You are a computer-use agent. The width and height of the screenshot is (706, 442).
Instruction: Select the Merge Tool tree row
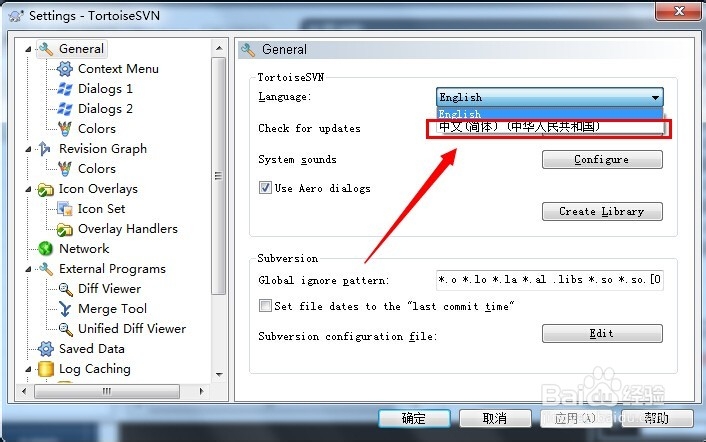[113, 309]
